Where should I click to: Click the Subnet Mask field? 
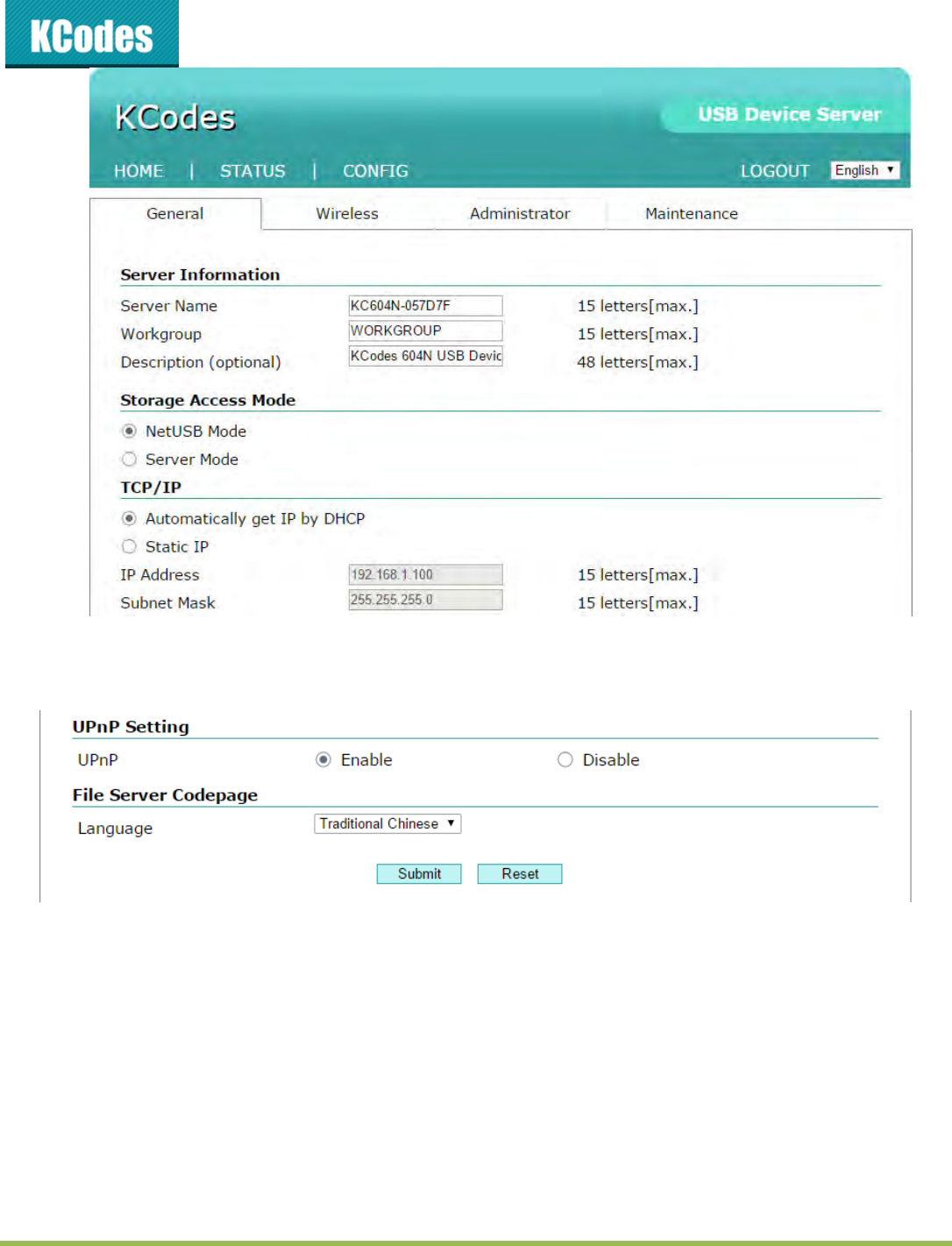[425, 600]
